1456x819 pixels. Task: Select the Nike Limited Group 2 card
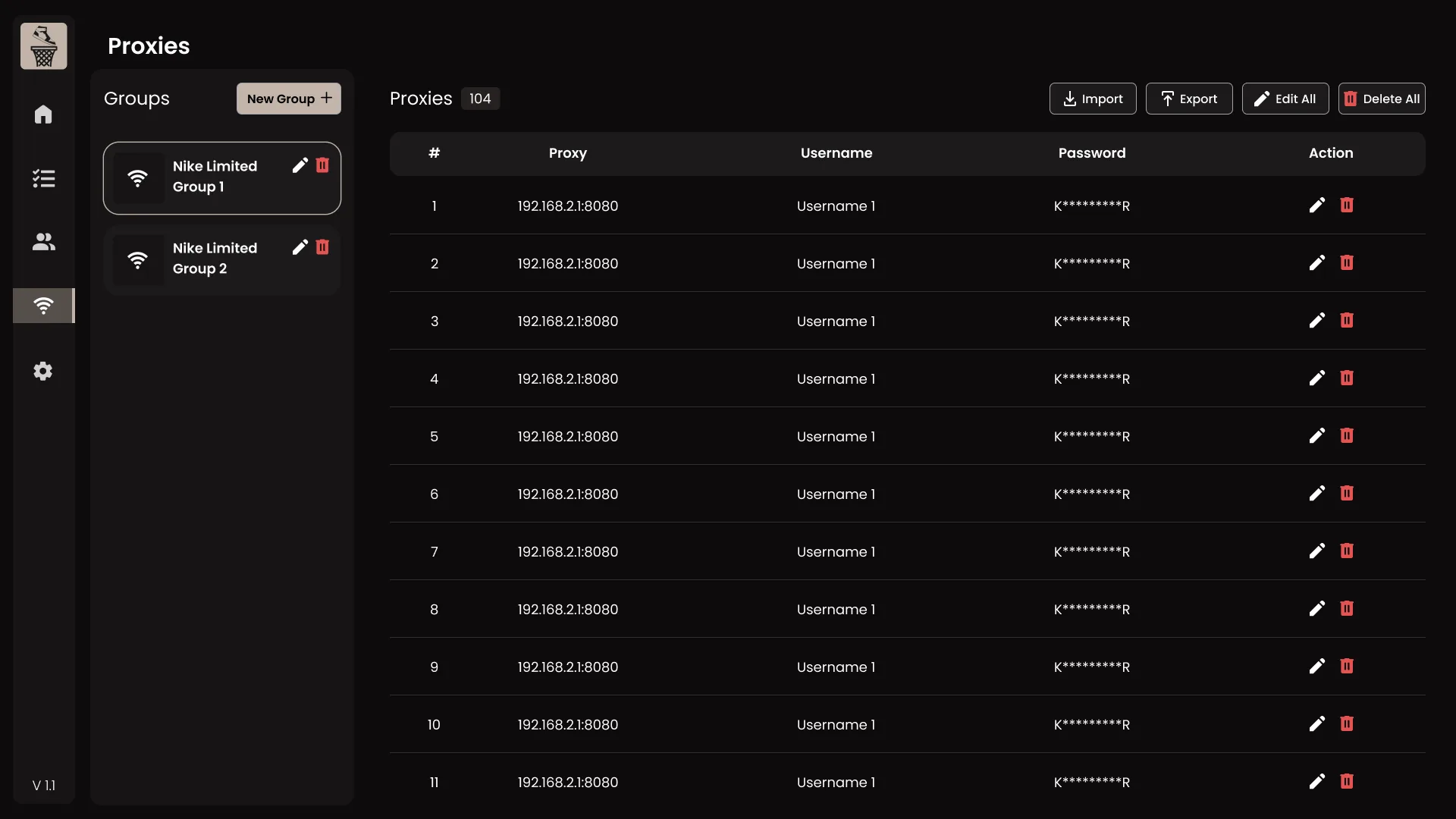(x=222, y=260)
